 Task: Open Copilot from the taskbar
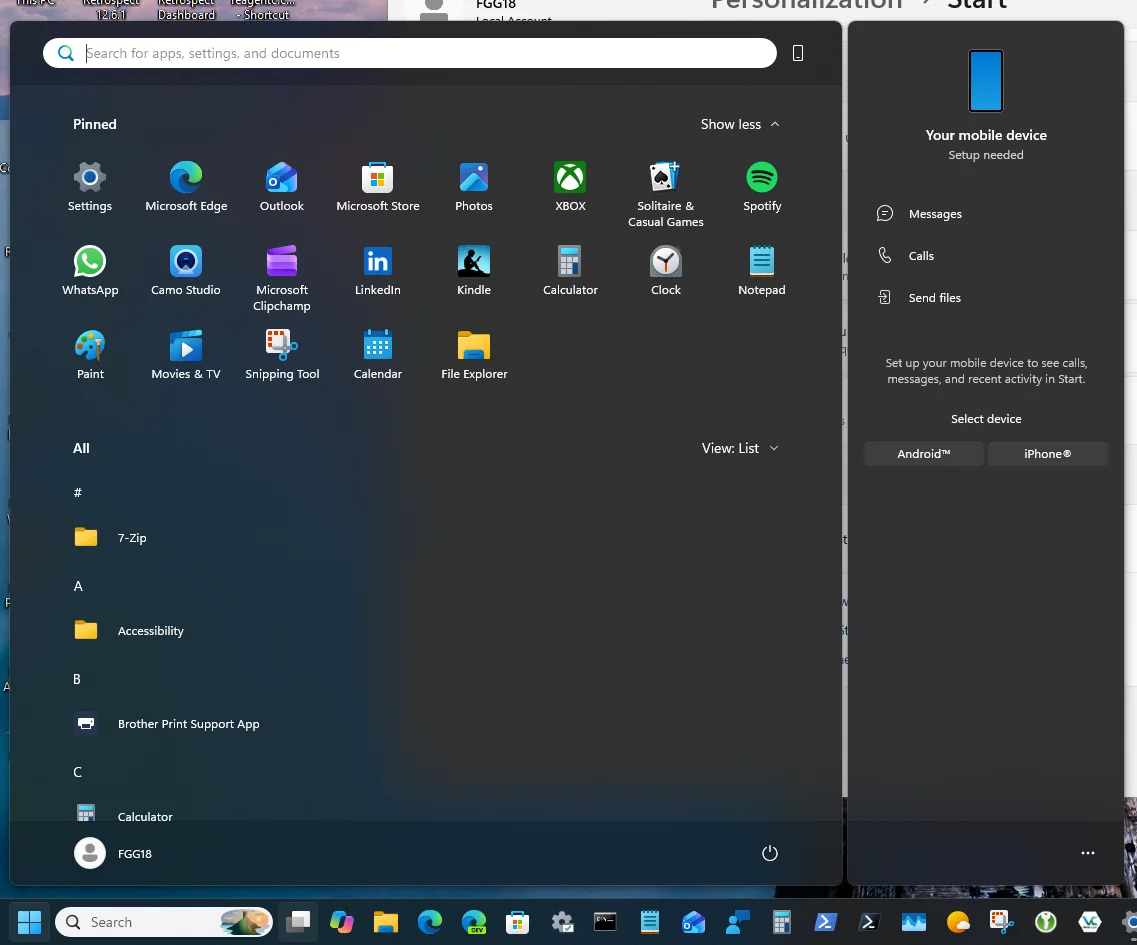(342, 922)
